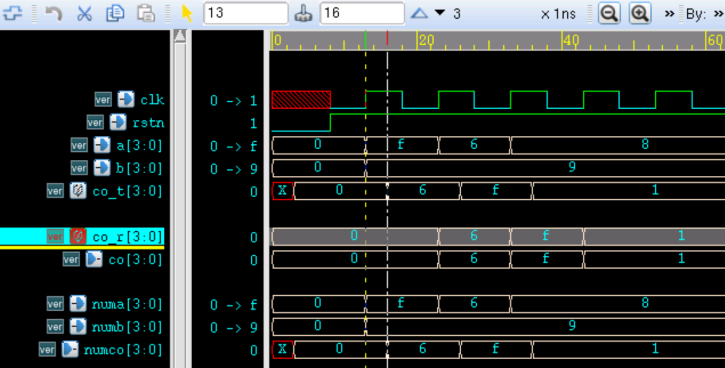Click the baseline marker icon beside 16 field
725x368 pixels.
coord(304,14)
